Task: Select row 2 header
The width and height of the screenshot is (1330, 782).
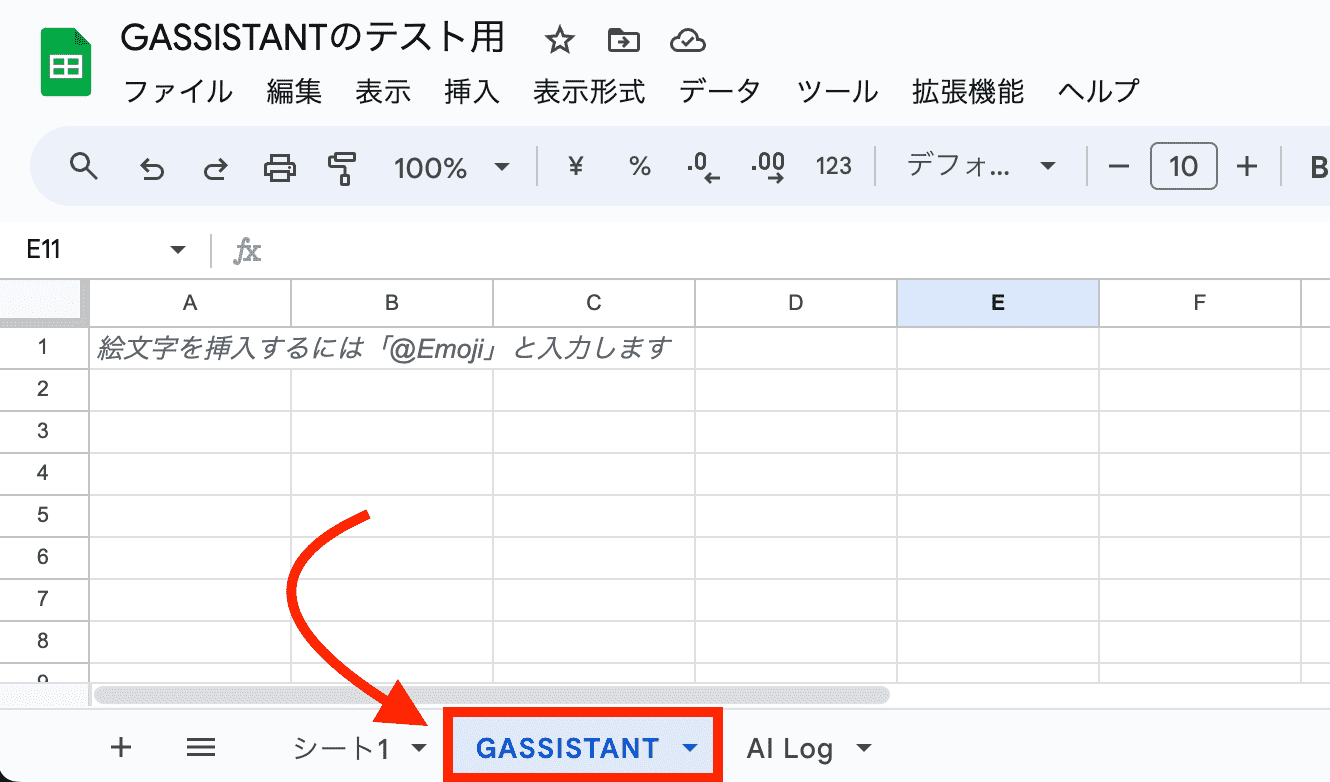Action: click(43, 389)
